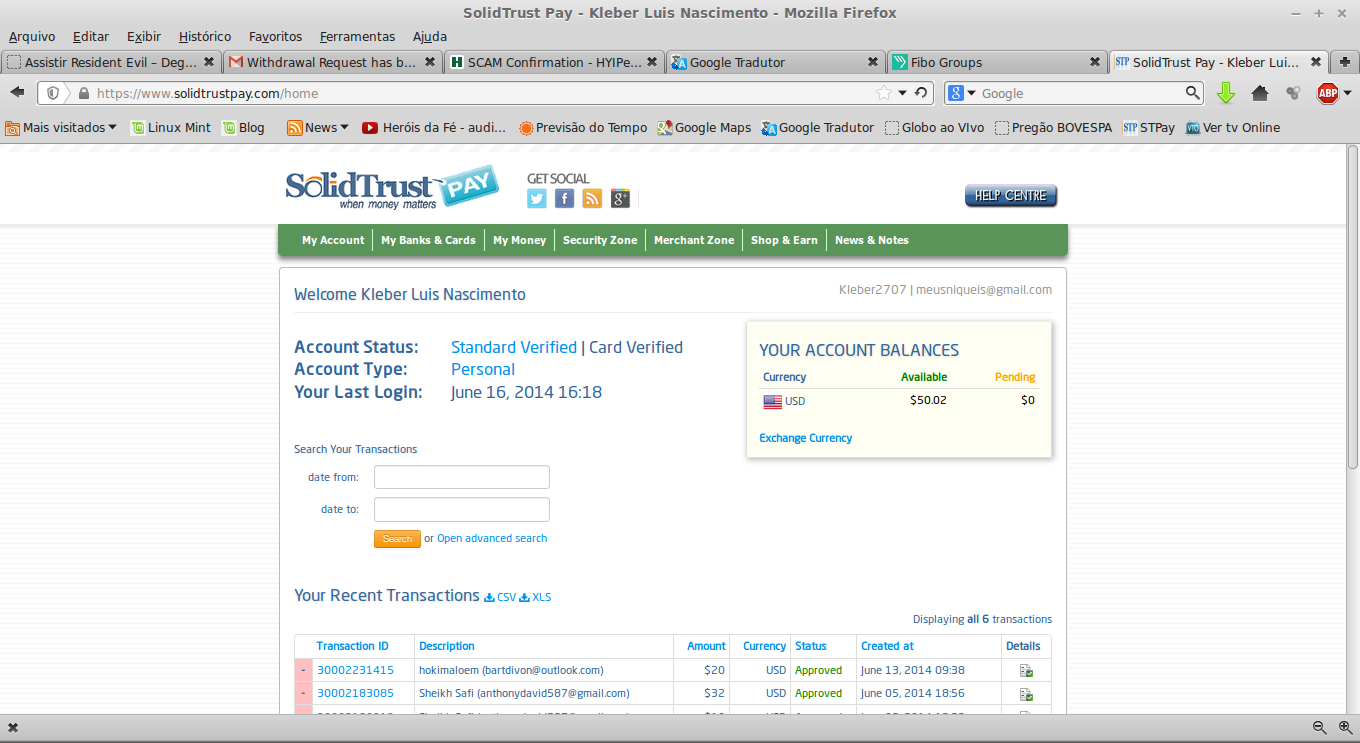
Task: Open the Exchange Currency link
Action: pyautogui.click(x=805, y=438)
